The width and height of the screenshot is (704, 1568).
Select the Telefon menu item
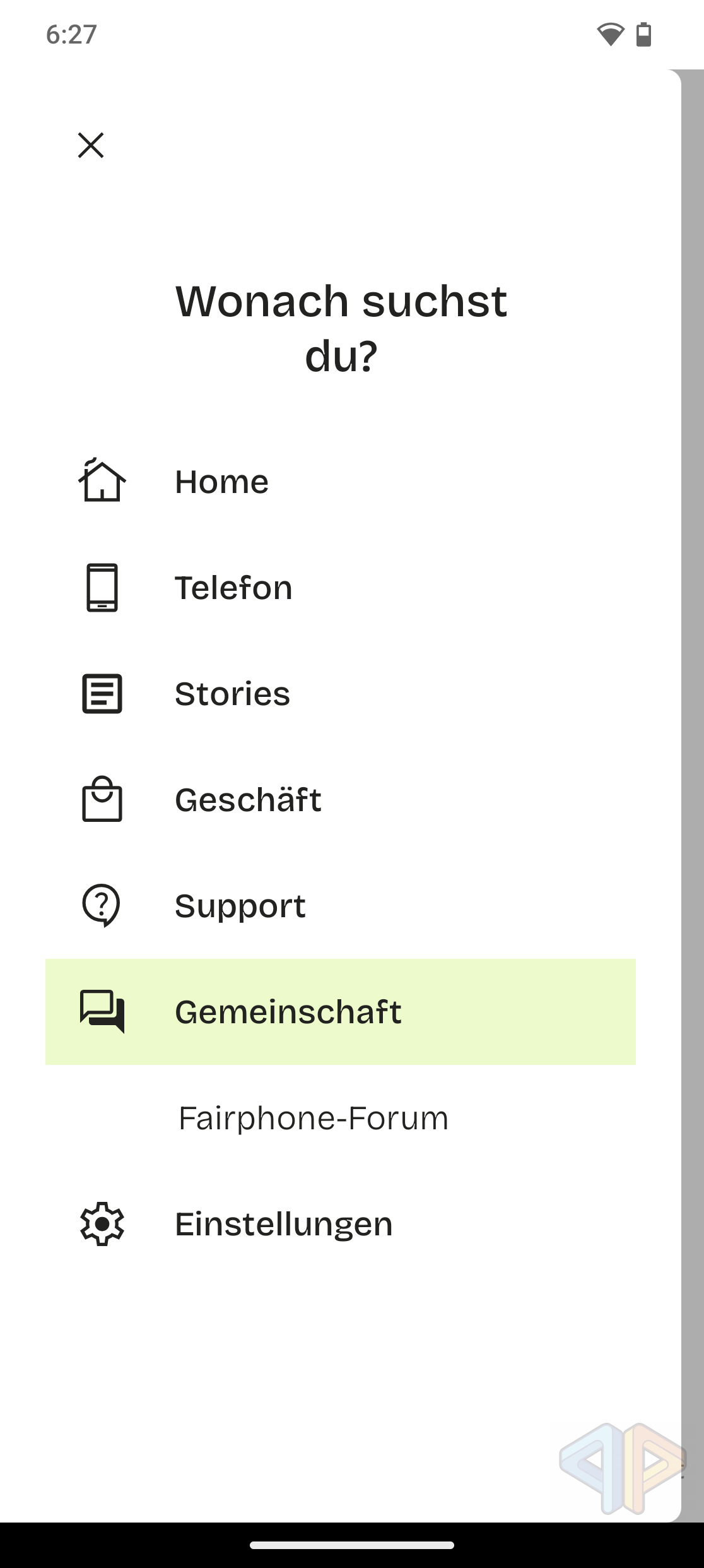tap(233, 588)
